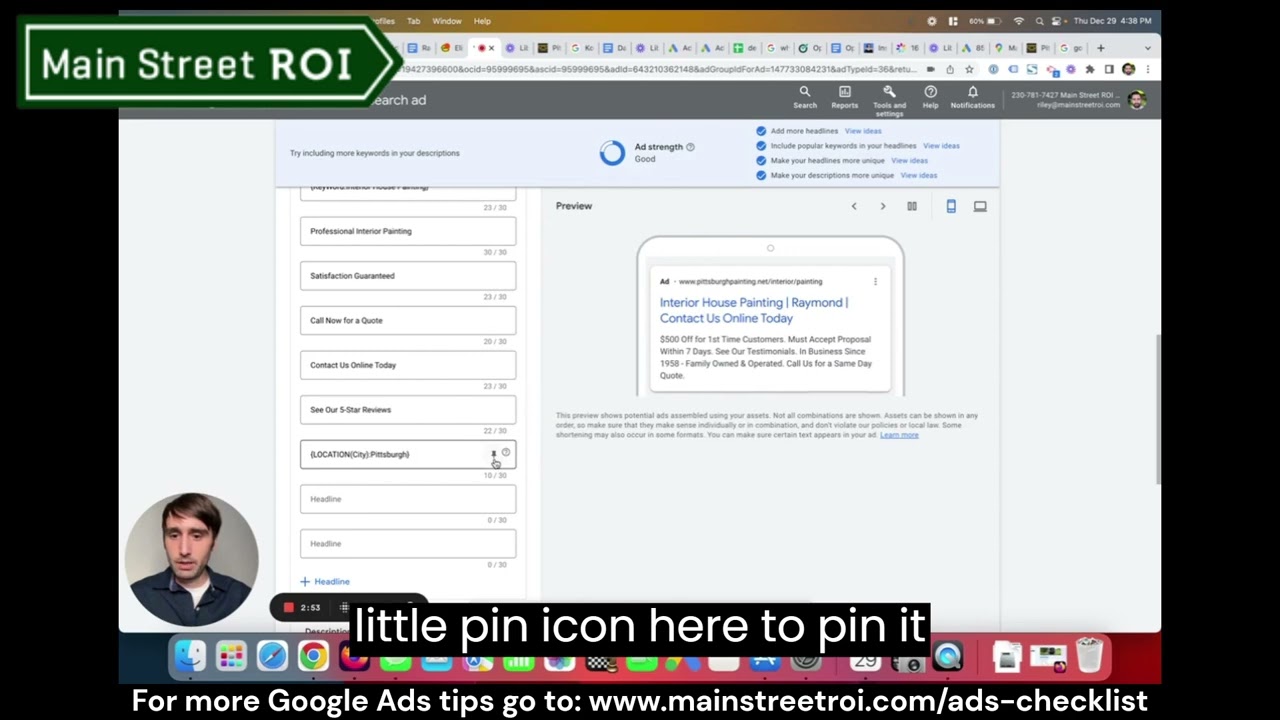Open the Help question mark icon
1280x720 pixels.
pyautogui.click(x=930, y=97)
